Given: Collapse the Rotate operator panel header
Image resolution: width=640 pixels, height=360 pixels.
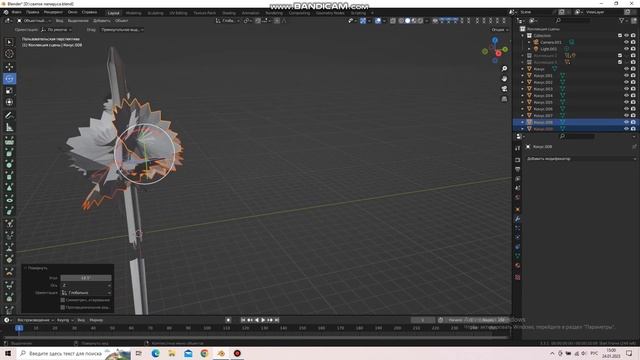Looking at the screenshot, I should (36, 268).
